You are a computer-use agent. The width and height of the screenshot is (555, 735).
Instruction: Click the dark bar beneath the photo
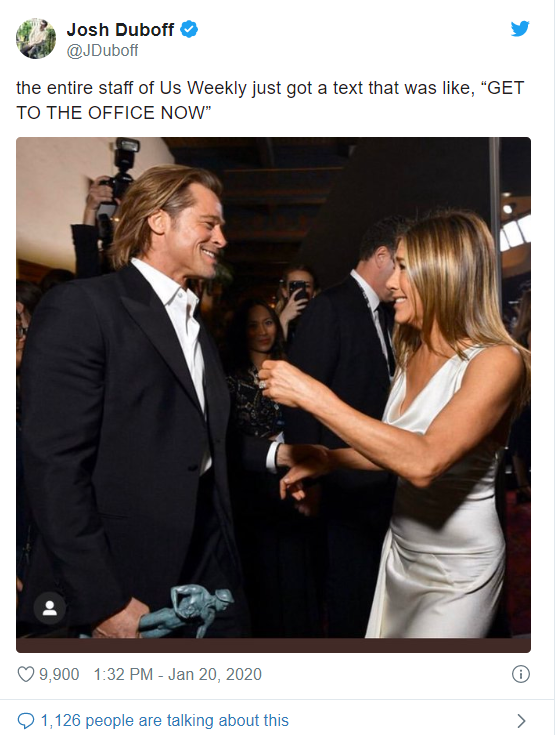(x=273, y=645)
